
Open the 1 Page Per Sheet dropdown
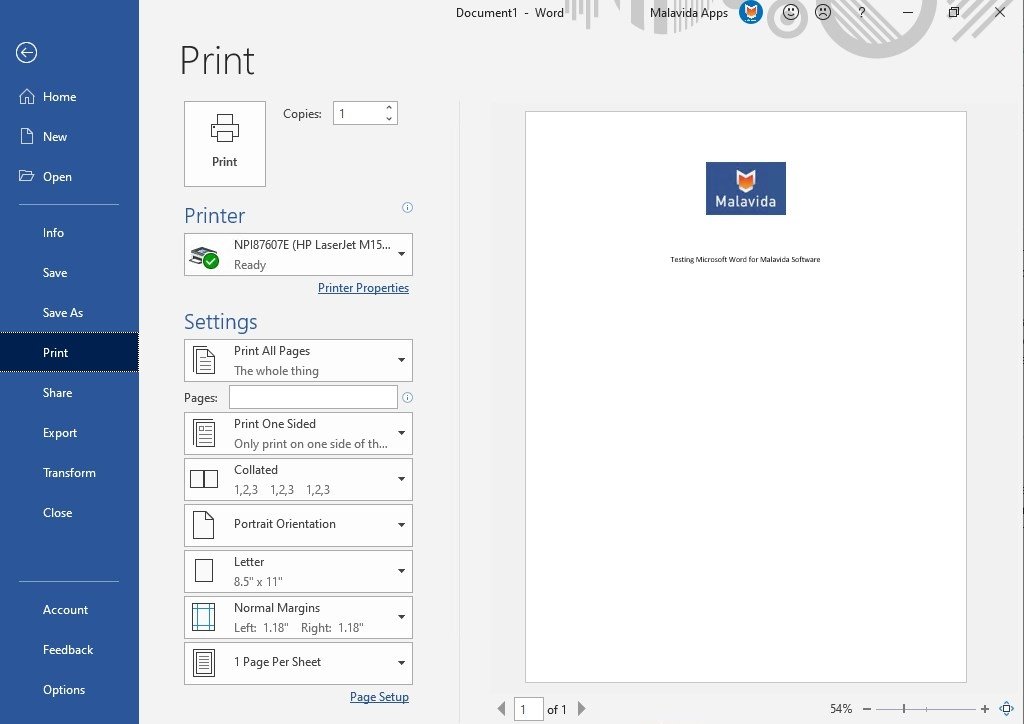pos(298,663)
